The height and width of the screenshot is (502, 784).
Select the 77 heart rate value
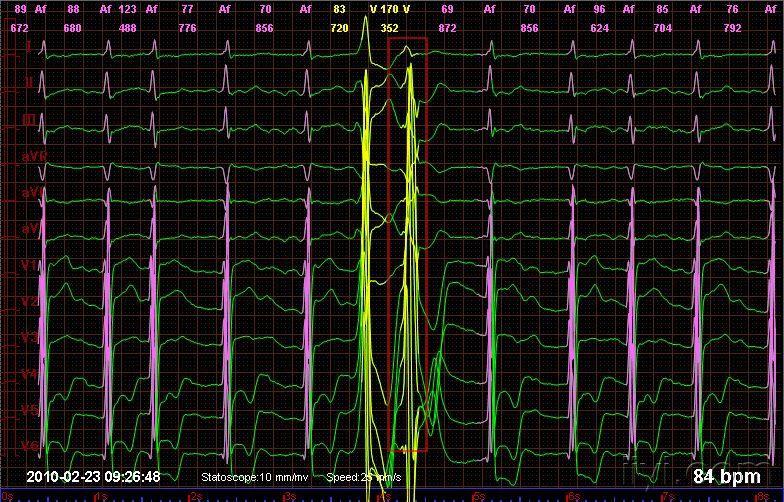(x=188, y=9)
